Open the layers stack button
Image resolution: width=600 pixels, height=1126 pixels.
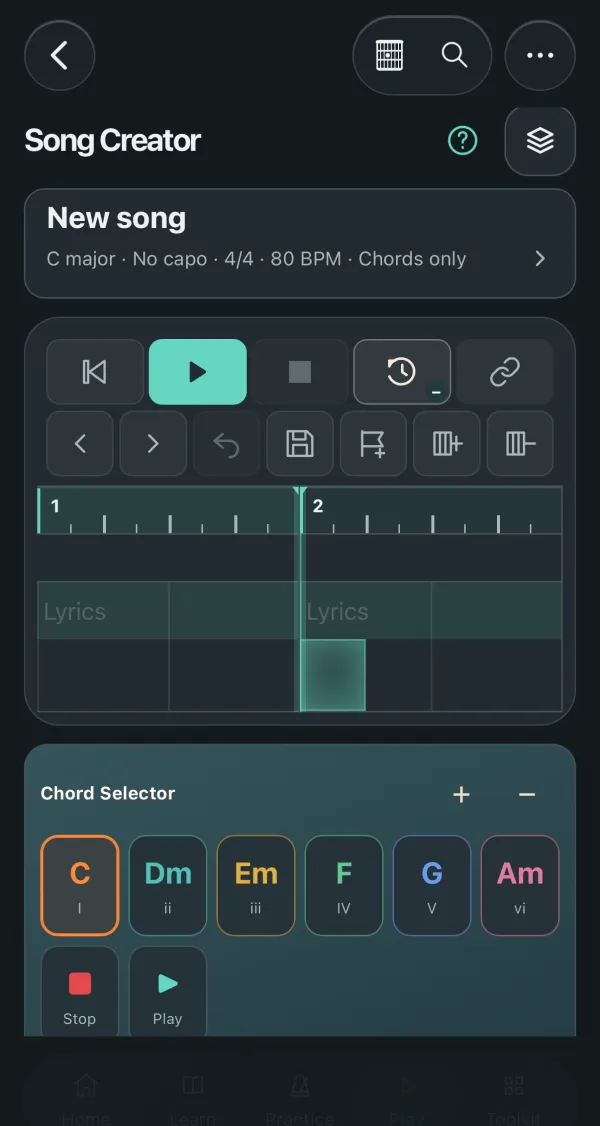tap(540, 141)
